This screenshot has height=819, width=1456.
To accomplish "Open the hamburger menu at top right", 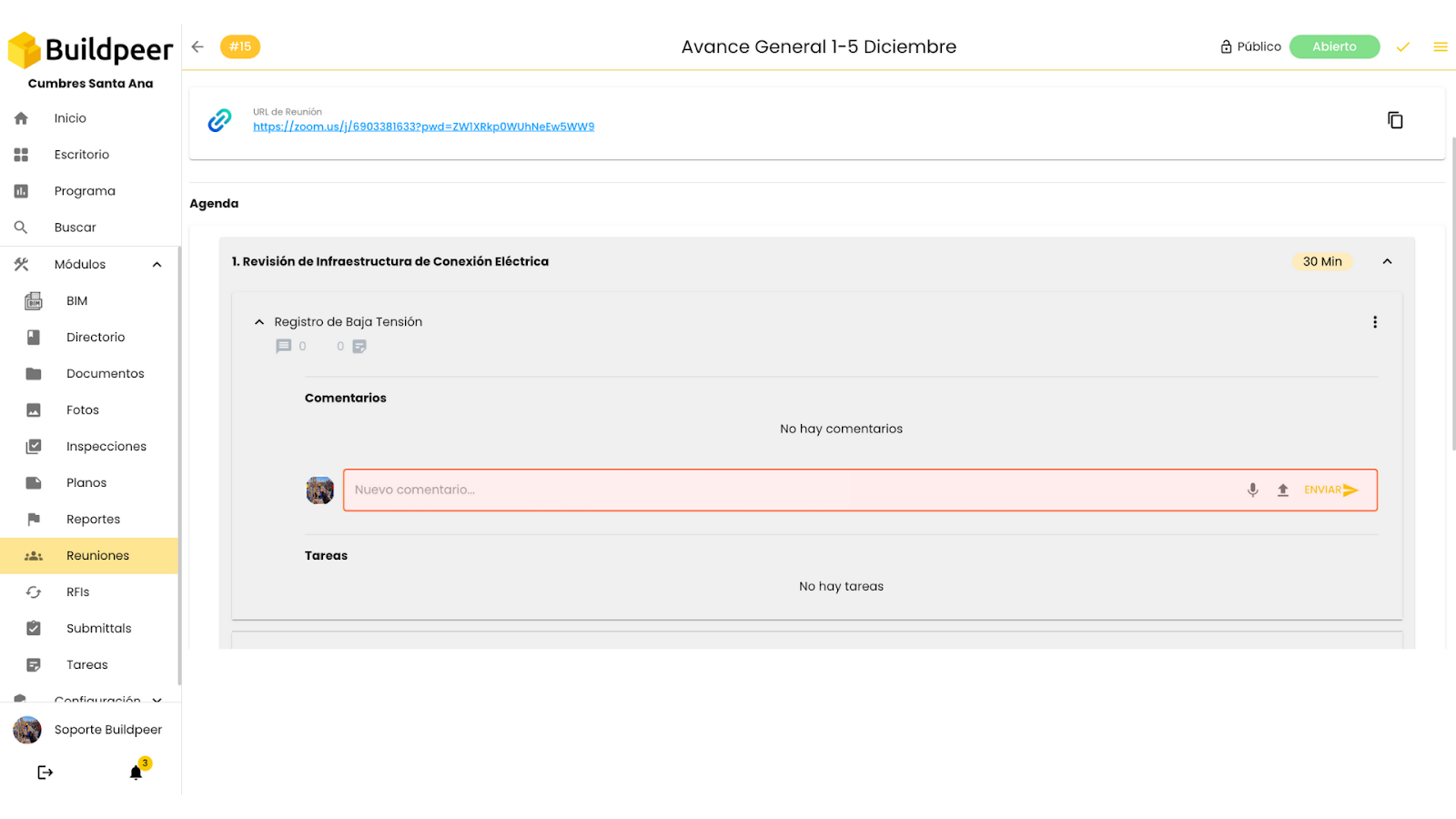I will 1441,46.
